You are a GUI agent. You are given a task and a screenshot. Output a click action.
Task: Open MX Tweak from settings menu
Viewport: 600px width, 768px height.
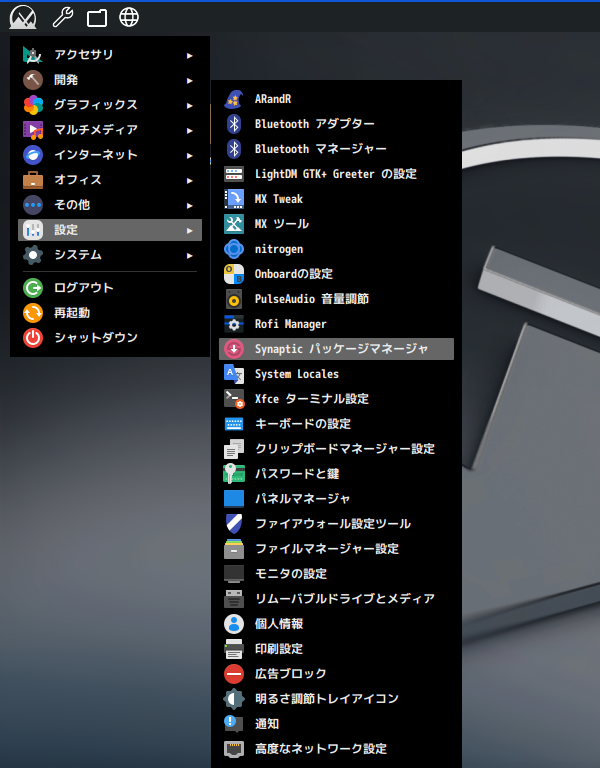coord(336,199)
